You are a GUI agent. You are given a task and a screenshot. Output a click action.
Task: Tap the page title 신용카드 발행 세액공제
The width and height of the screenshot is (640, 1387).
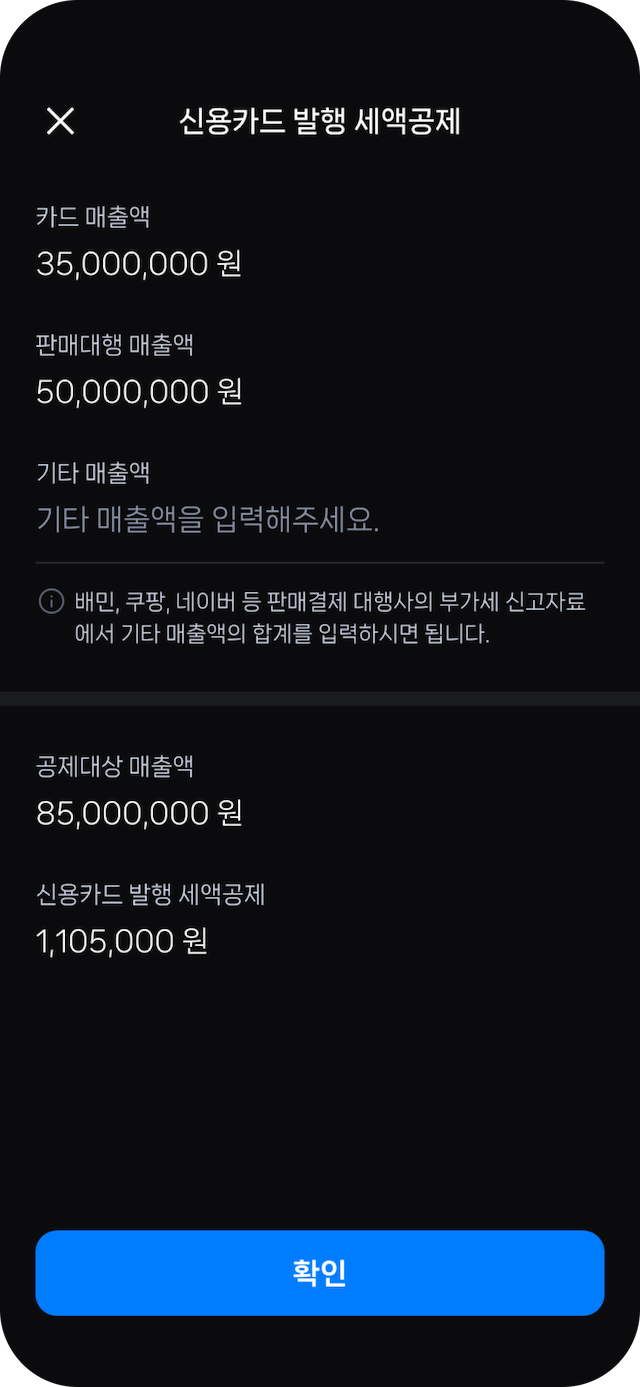tap(319, 121)
